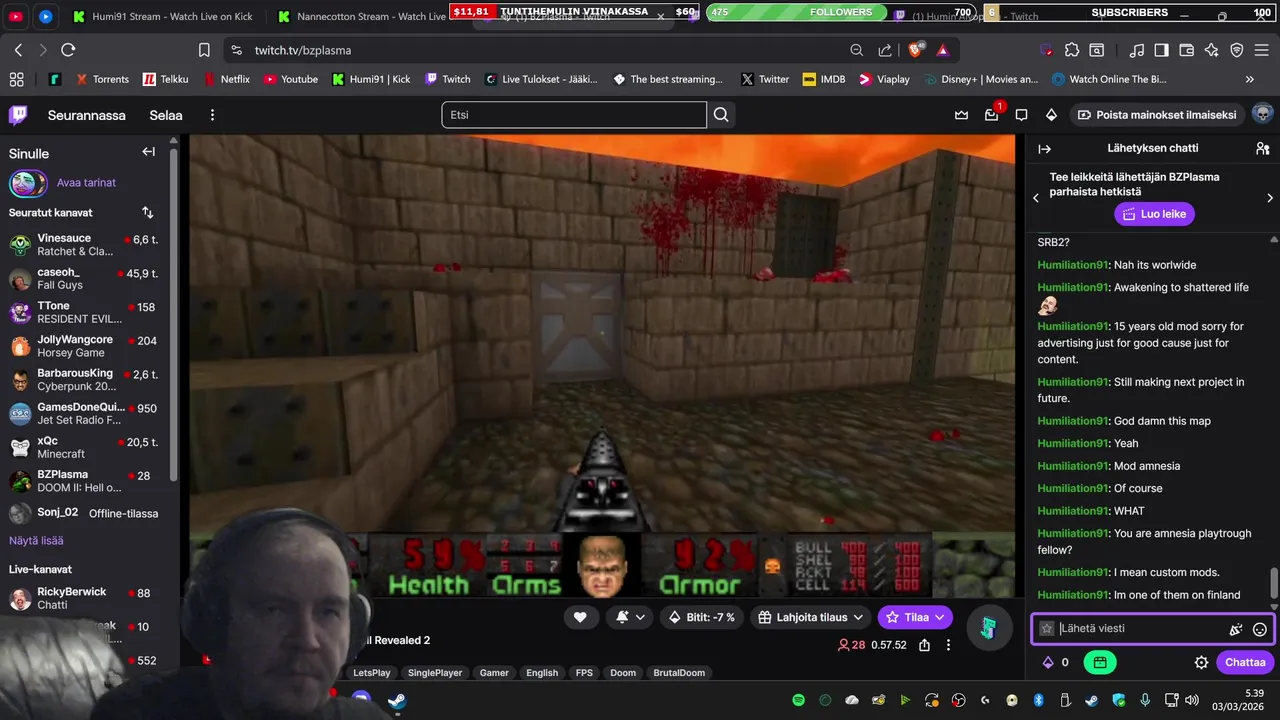Viewport: 1280px width, 720px height.
Task: Reload the page
Action: coord(68,50)
